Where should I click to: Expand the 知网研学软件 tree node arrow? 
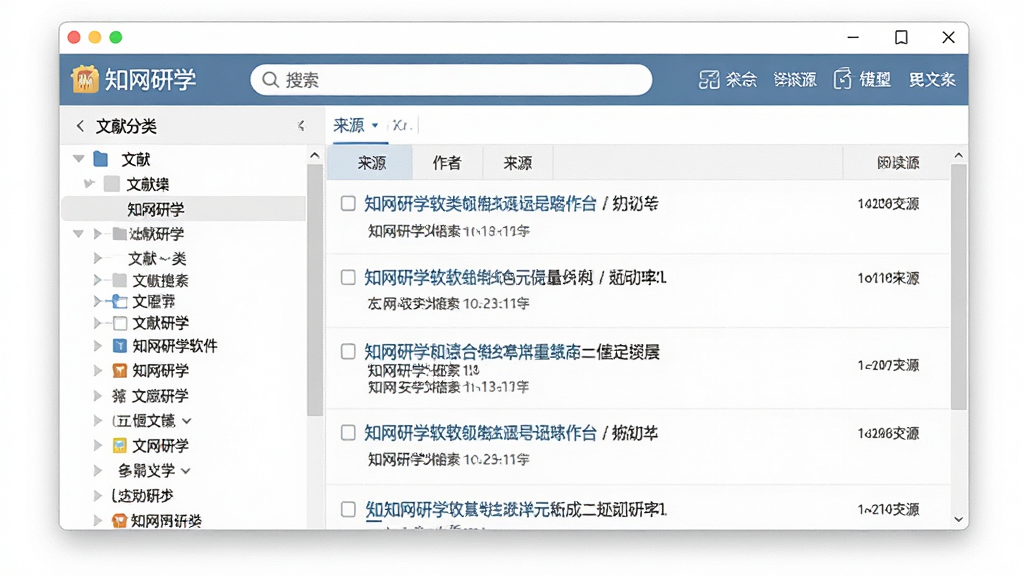[x=98, y=345]
